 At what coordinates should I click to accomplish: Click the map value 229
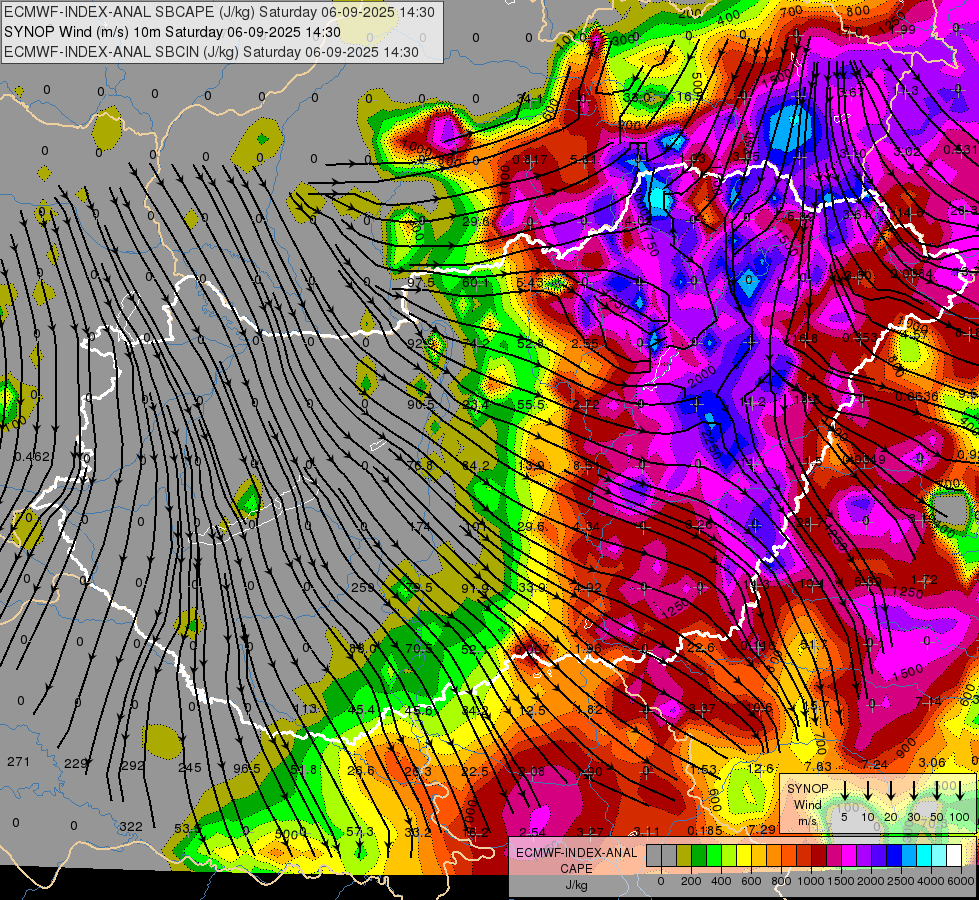(x=76, y=764)
